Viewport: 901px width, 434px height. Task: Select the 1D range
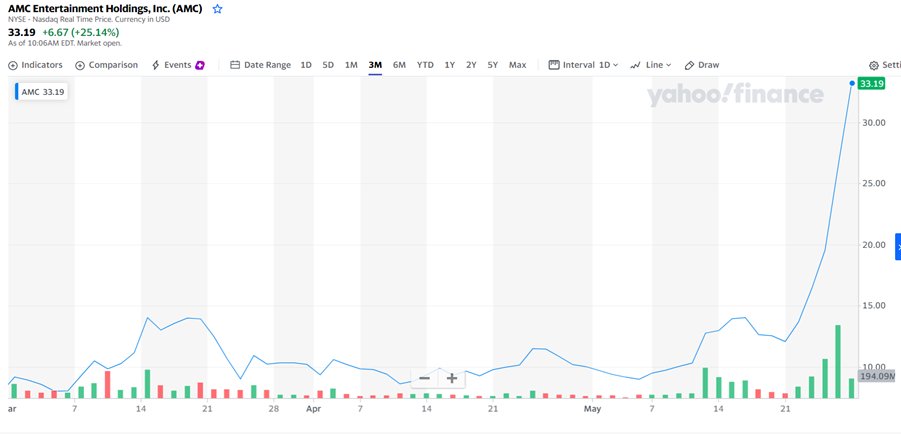click(306, 65)
